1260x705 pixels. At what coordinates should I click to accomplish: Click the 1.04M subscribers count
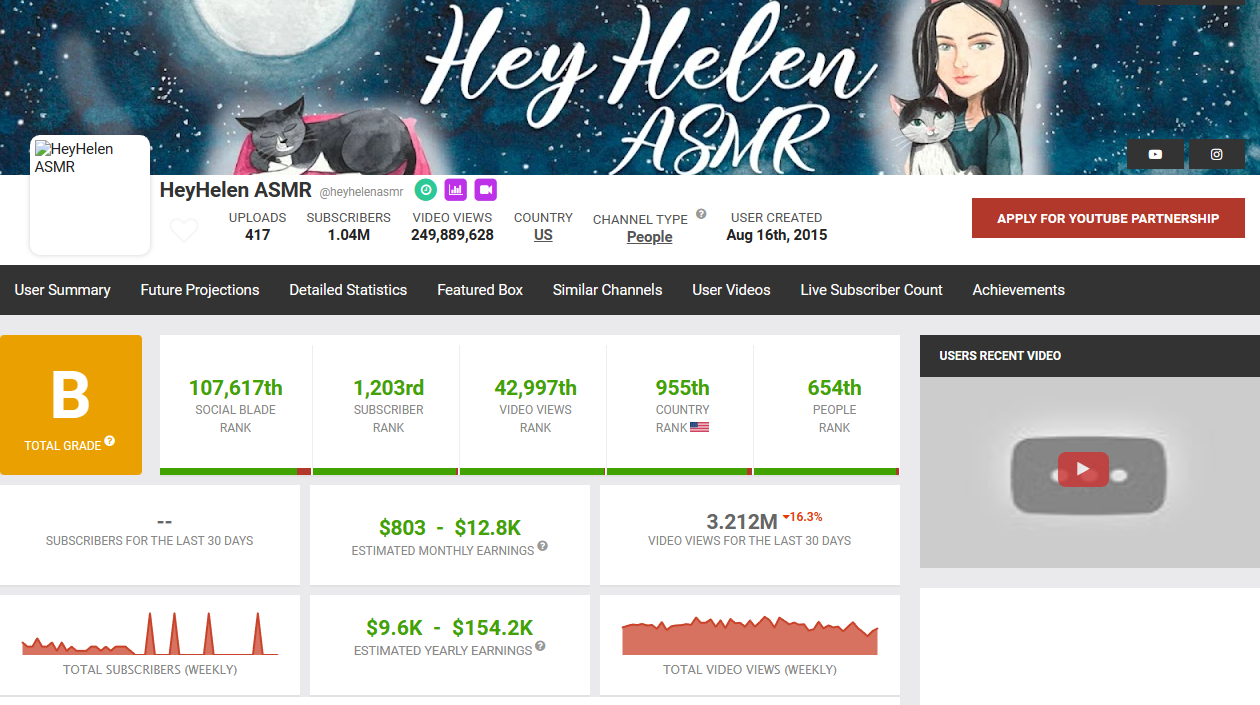(x=348, y=235)
